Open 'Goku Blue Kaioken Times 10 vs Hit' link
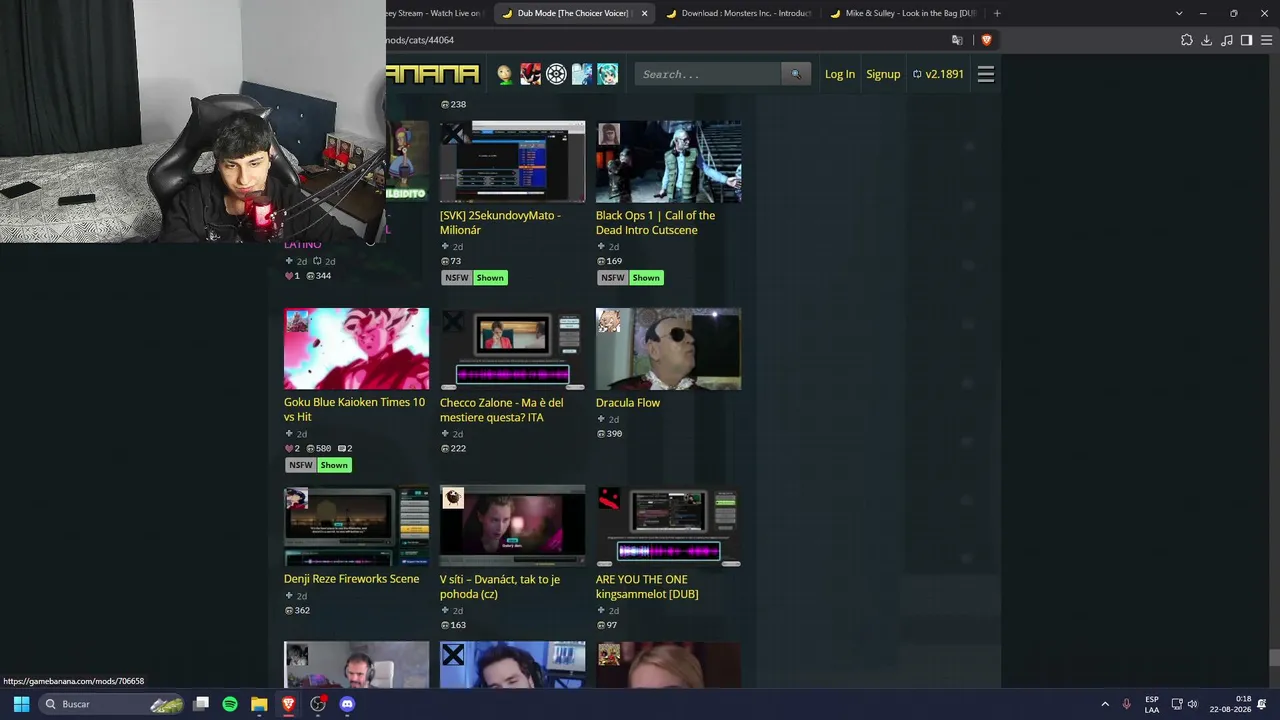This screenshot has width=1280, height=720. click(x=354, y=409)
